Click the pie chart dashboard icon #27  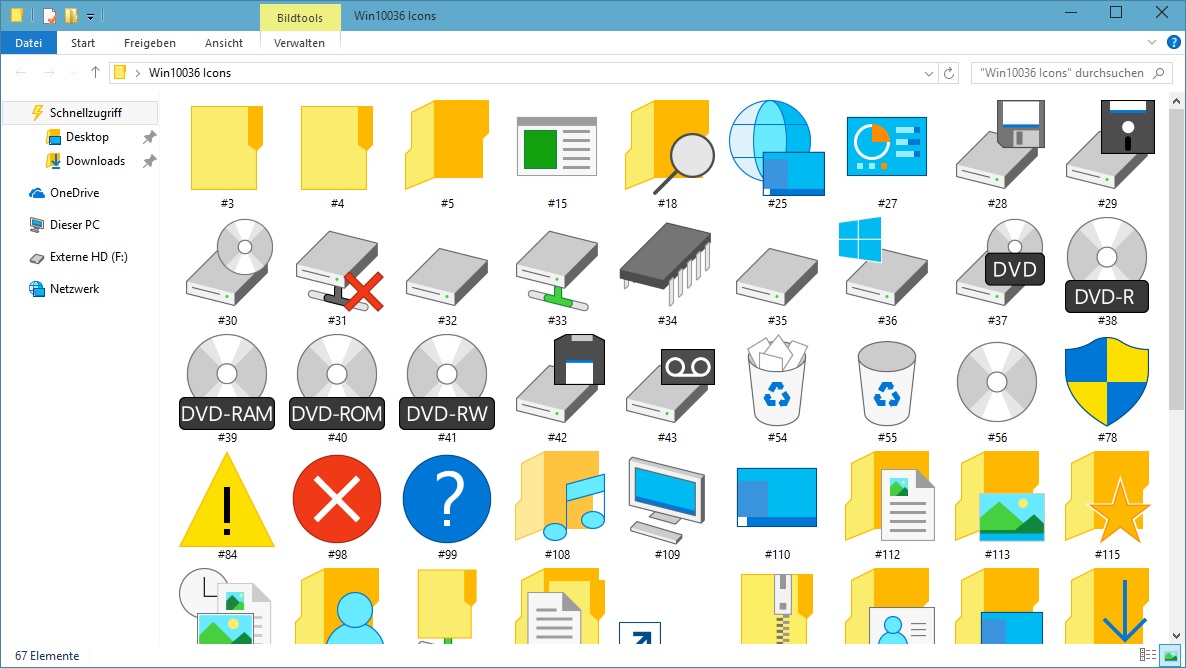[886, 145]
